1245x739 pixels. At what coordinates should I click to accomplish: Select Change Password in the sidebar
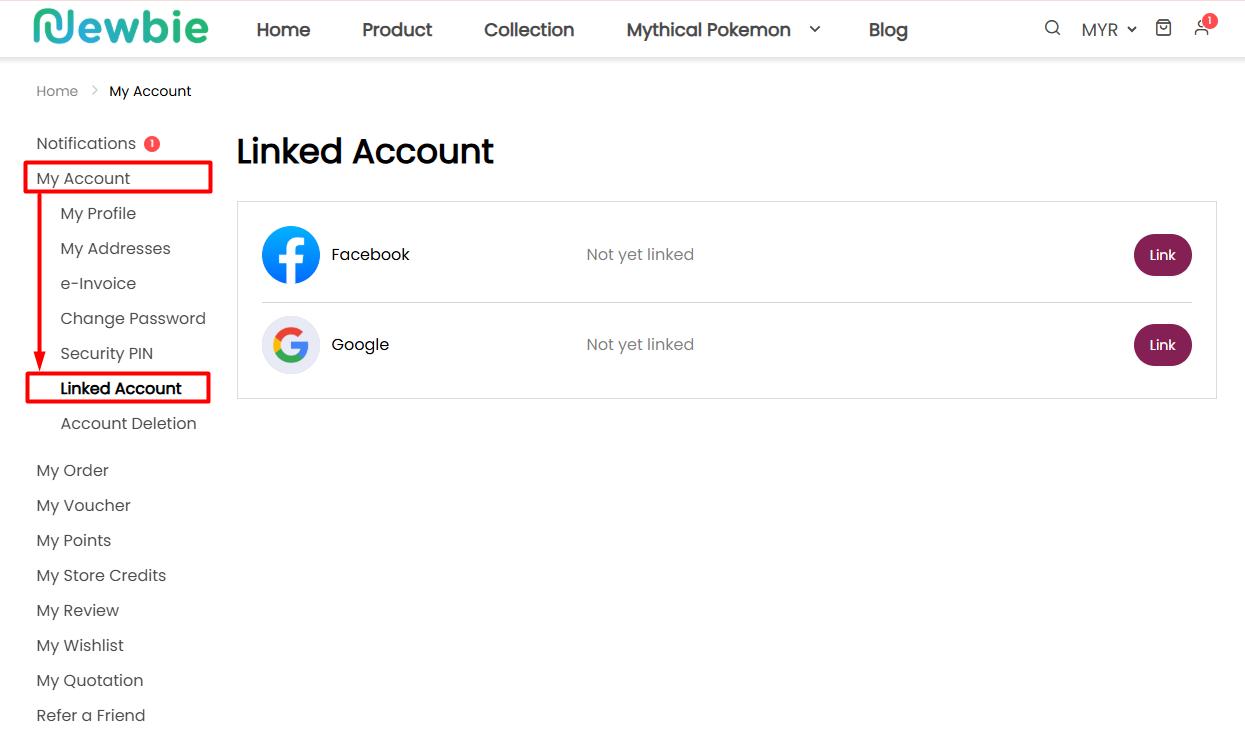[x=133, y=319]
